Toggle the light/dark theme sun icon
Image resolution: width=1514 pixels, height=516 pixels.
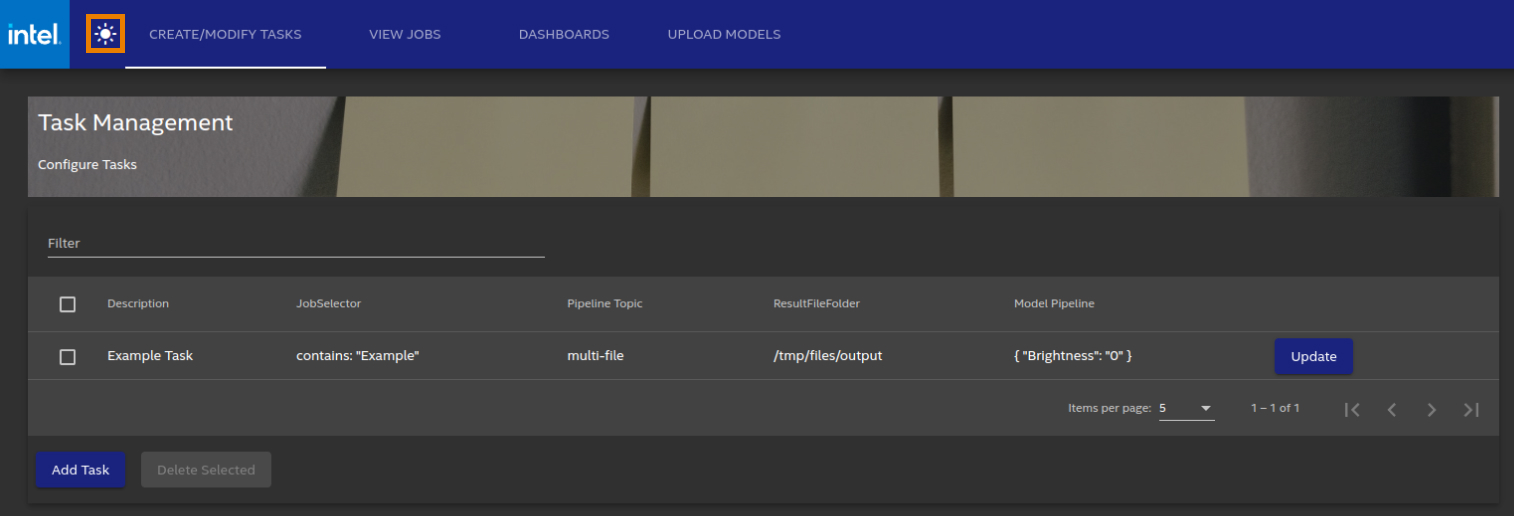[x=105, y=35]
